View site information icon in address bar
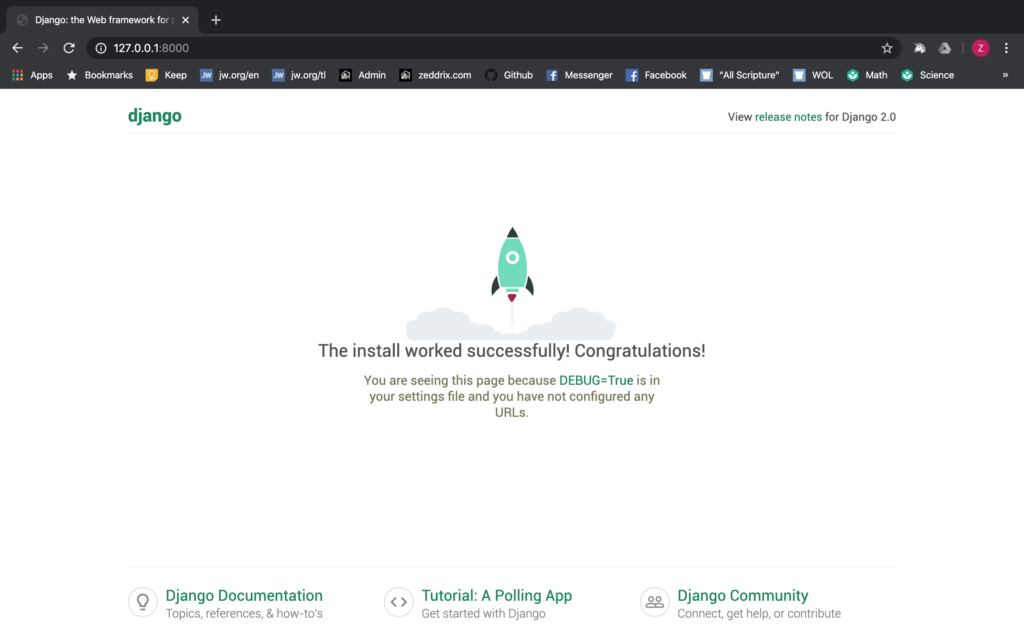The image size is (1024, 640). [x=101, y=48]
